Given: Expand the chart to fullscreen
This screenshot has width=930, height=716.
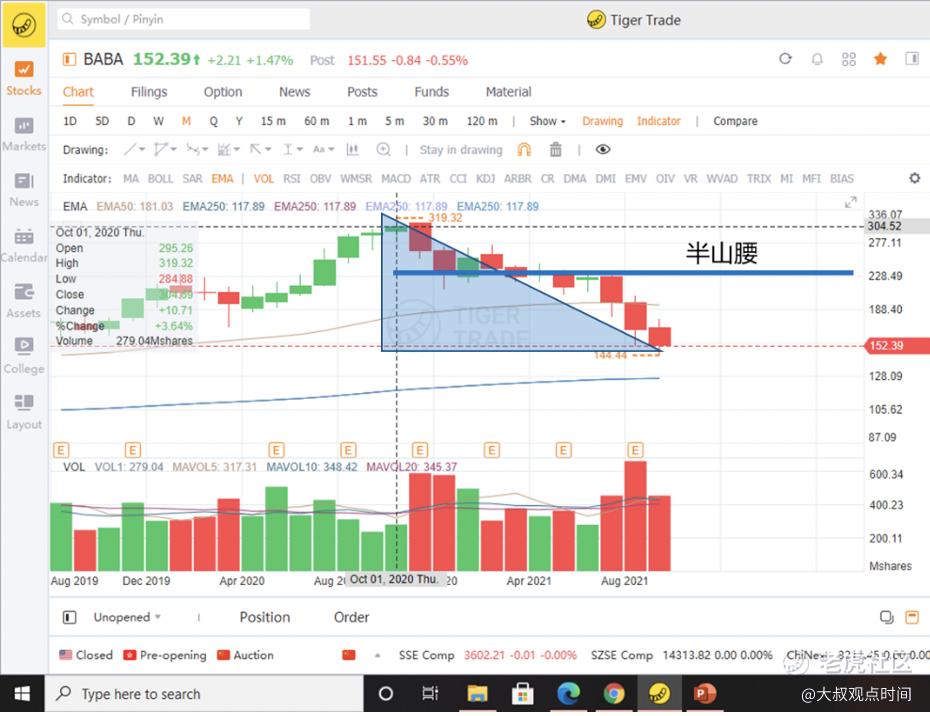Looking at the screenshot, I should [x=851, y=203].
